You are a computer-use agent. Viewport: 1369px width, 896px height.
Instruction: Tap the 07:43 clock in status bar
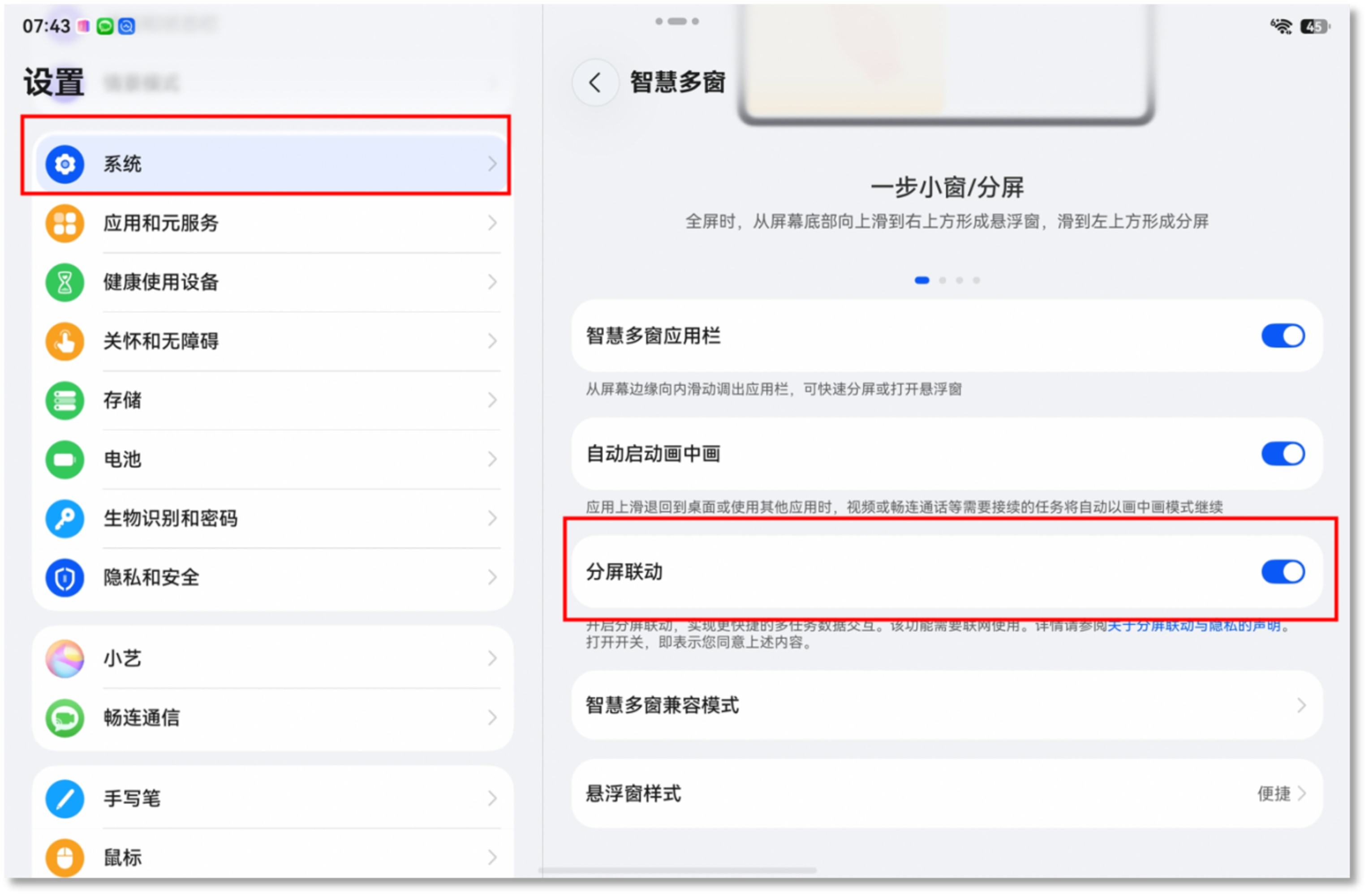[x=46, y=26]
